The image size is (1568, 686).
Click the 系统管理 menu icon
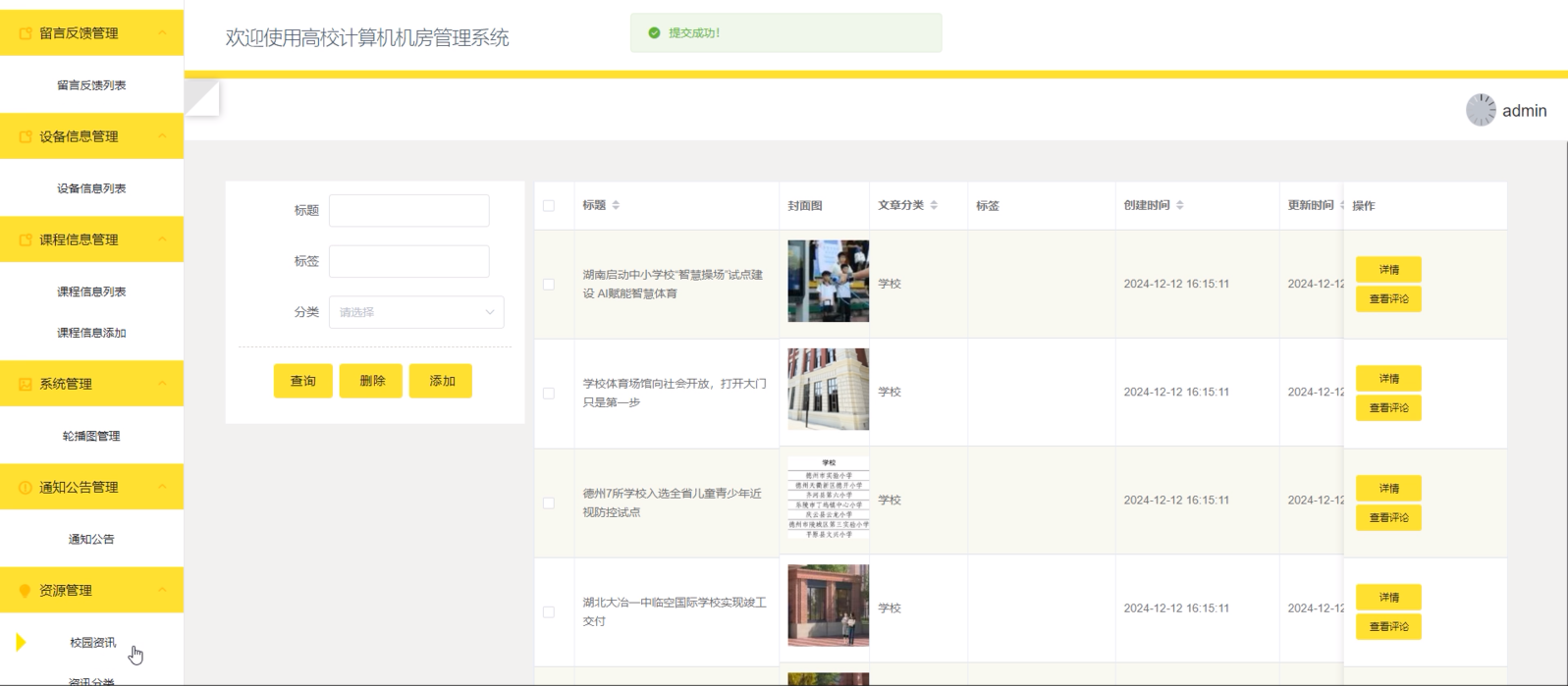click(26, 384)
